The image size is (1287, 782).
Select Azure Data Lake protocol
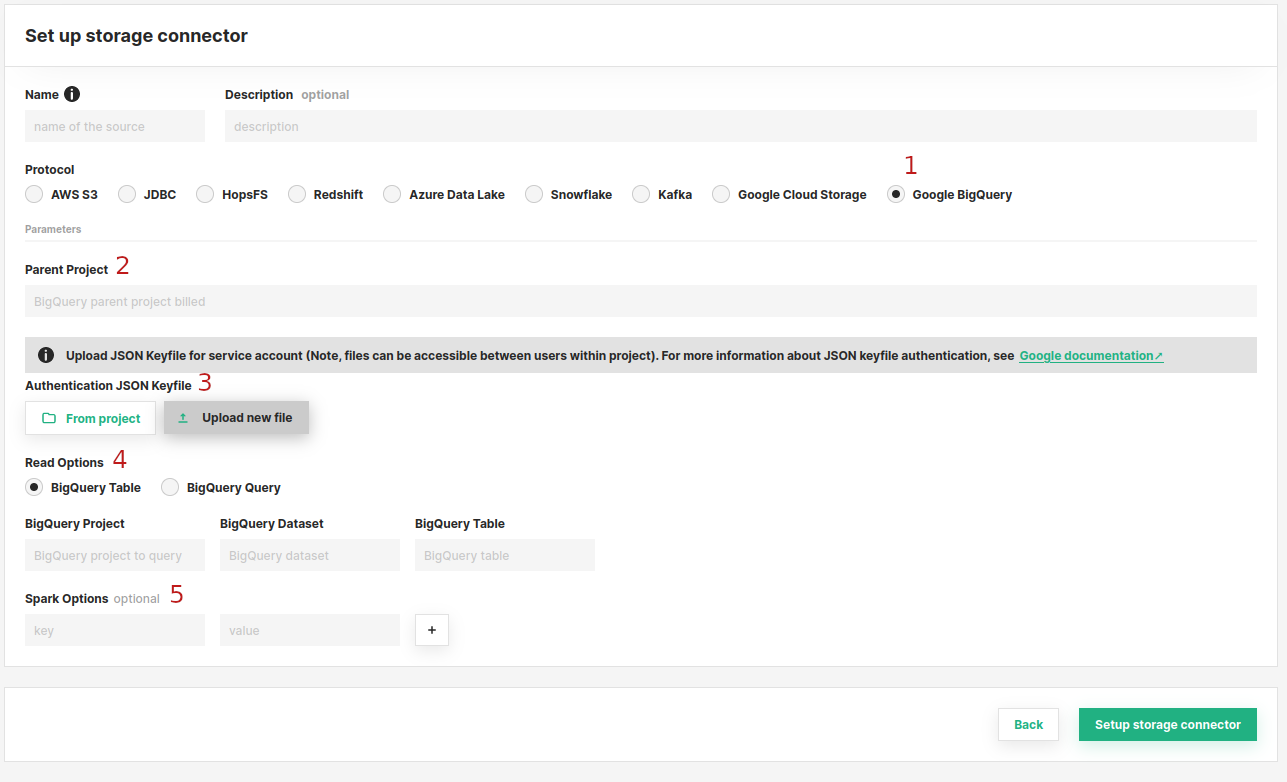point(392,194)
